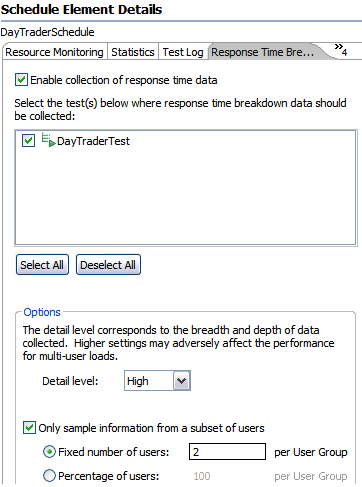This screenshot has width=362, height=487.
Task: Click the fixed number of users field
Action: tap(227, 452)
